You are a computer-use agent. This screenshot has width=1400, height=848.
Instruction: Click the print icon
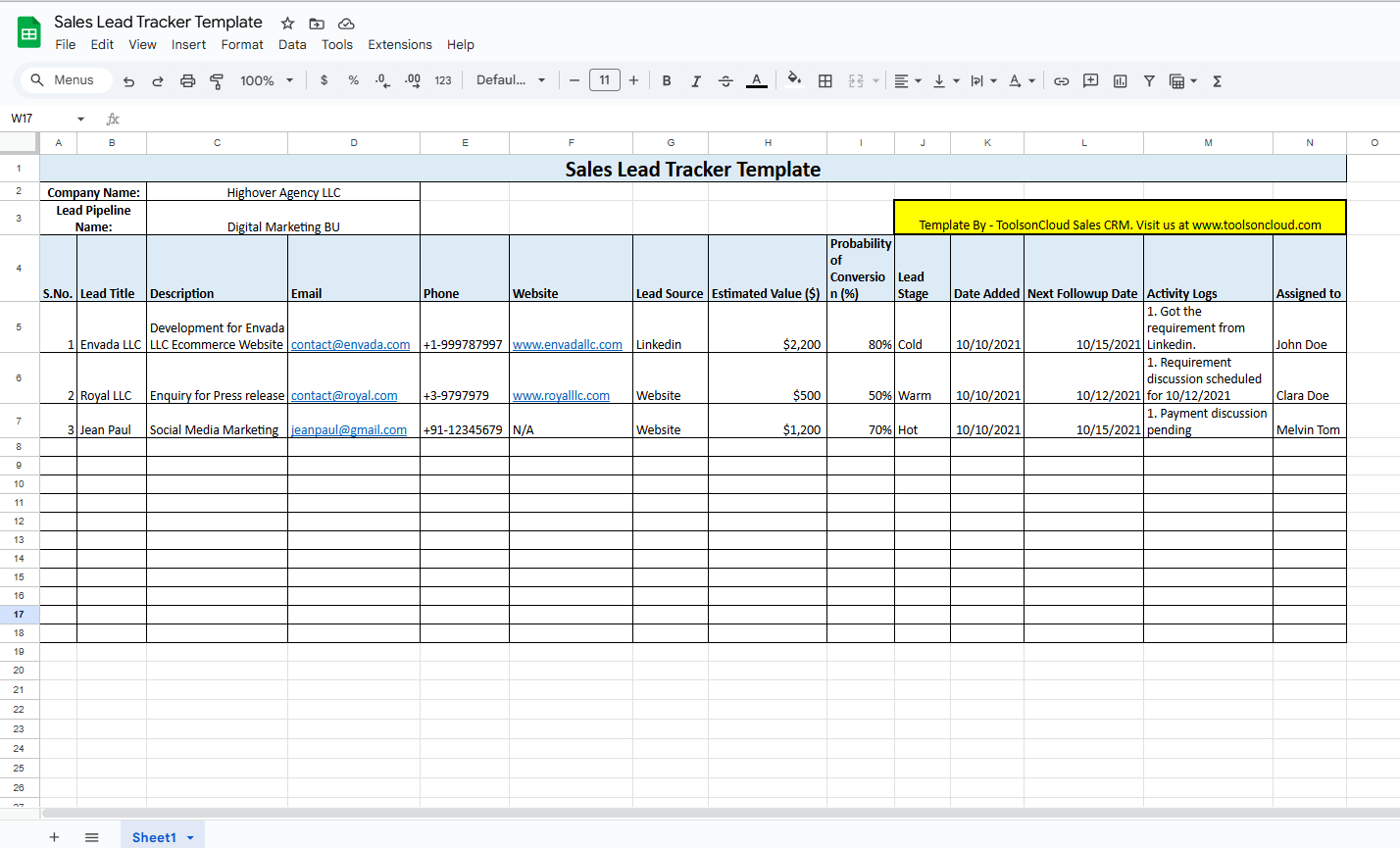coord(187,80)
